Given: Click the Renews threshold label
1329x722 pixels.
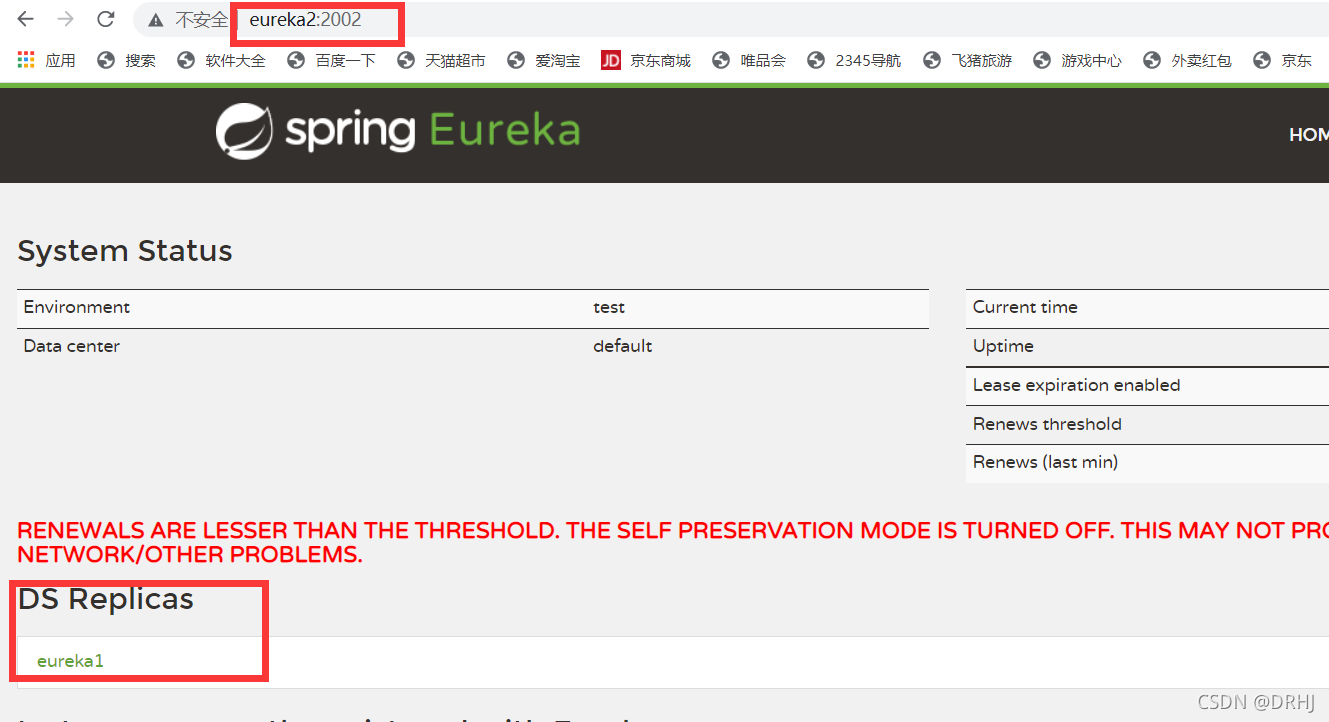Looking at the screenshot, I should pos(1047,424).
